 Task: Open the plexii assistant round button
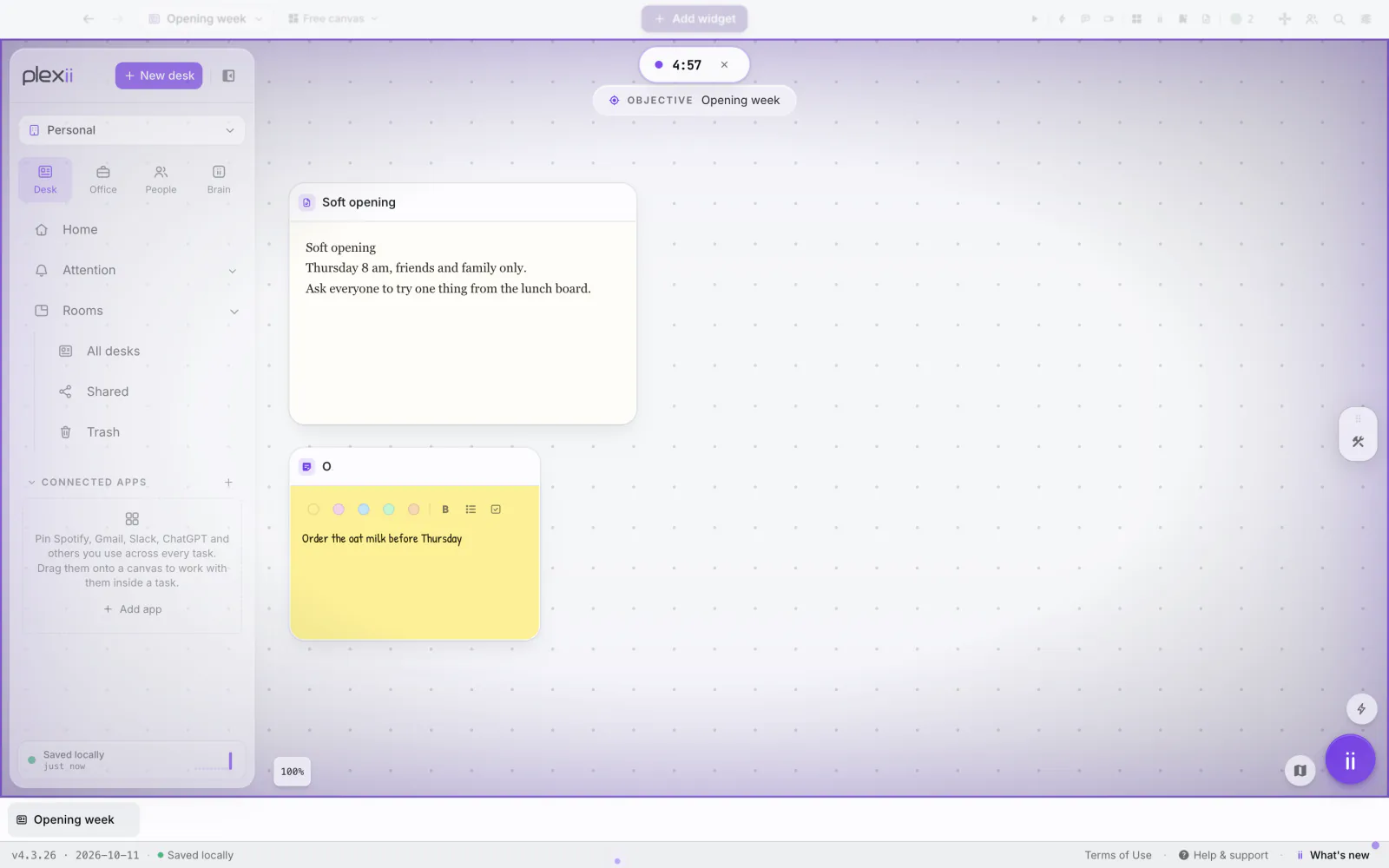[1350, 760]
